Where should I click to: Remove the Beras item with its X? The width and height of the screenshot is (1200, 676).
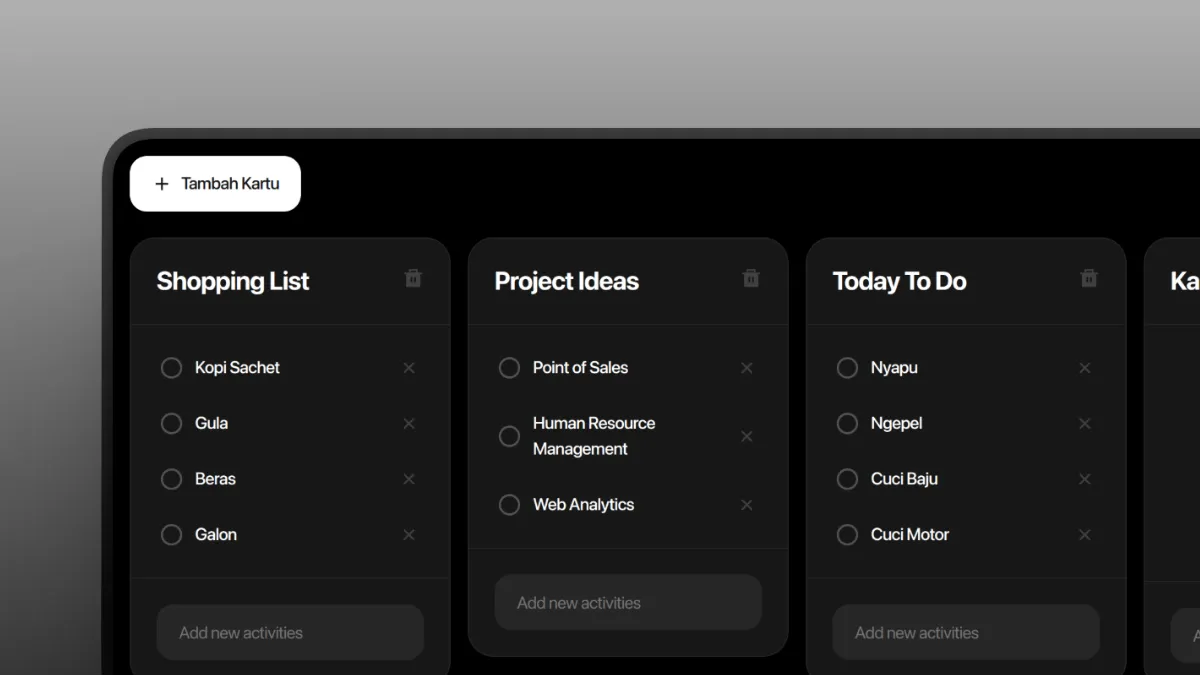pyautogui.click(x=409, y=479)
